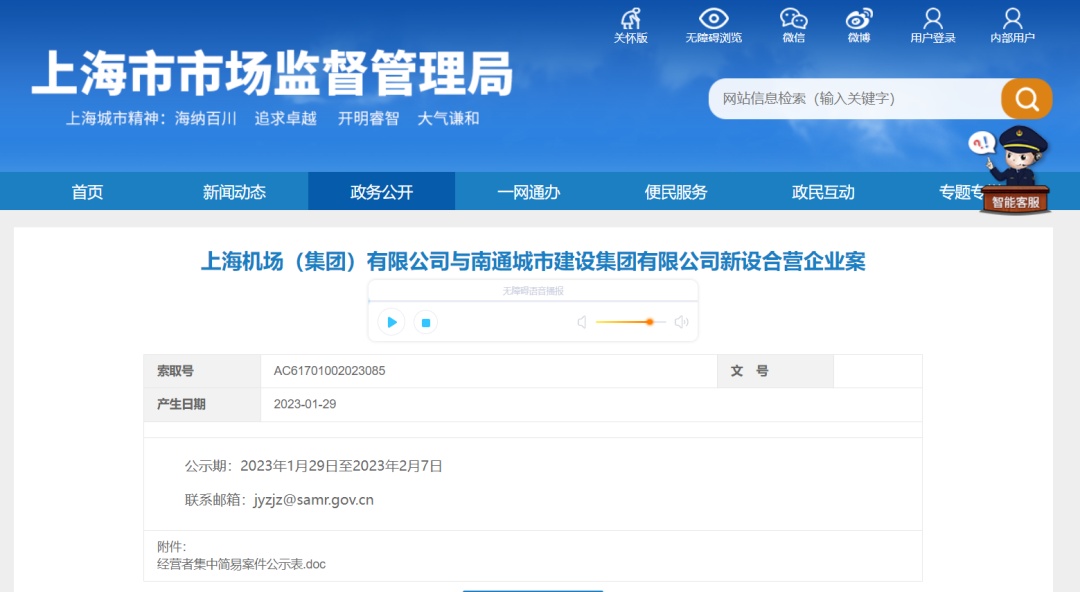Viewport: 1080px width, 592px height.
Task: Stop the voice broadcast playback
Action: (426, 322)
